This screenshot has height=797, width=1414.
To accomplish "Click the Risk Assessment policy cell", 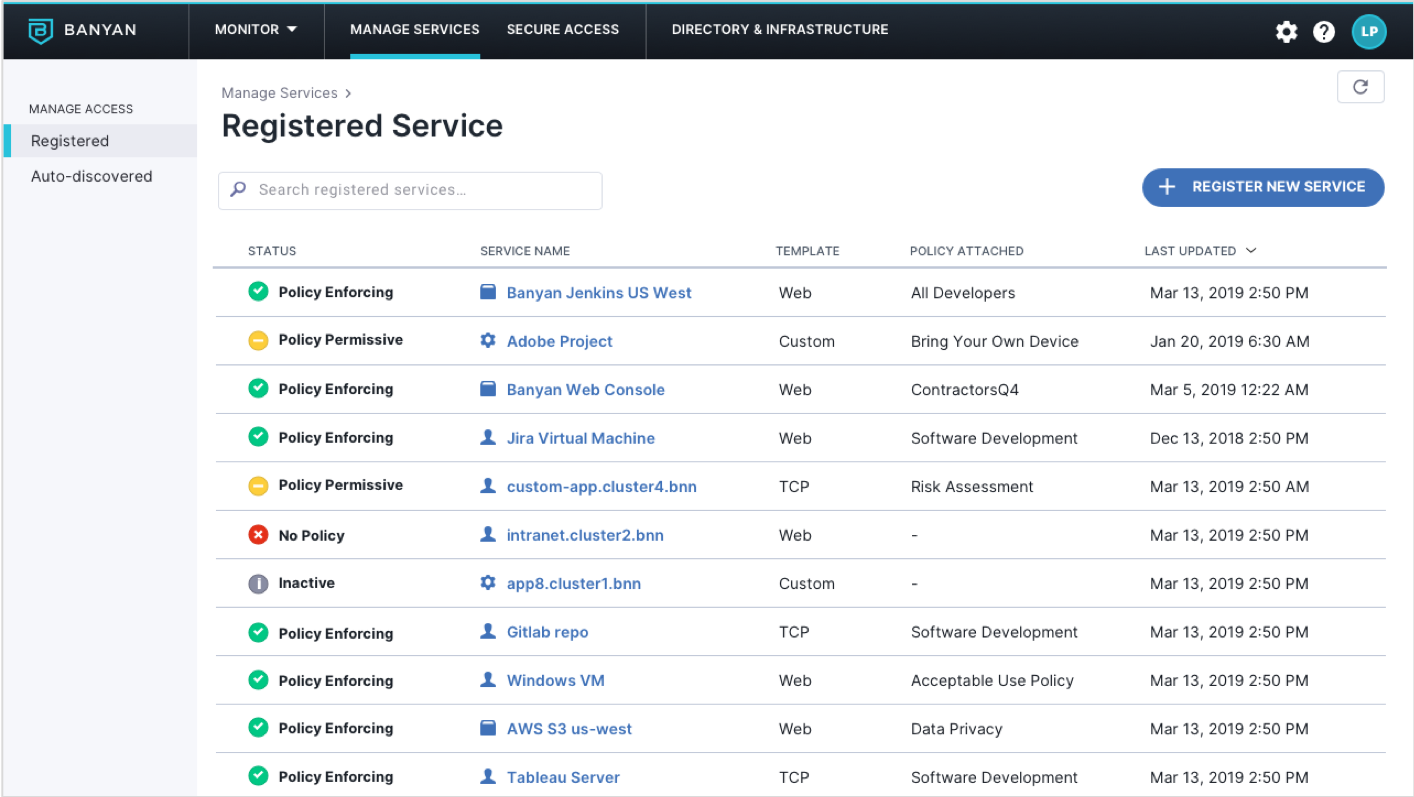I will click(972, 487).
